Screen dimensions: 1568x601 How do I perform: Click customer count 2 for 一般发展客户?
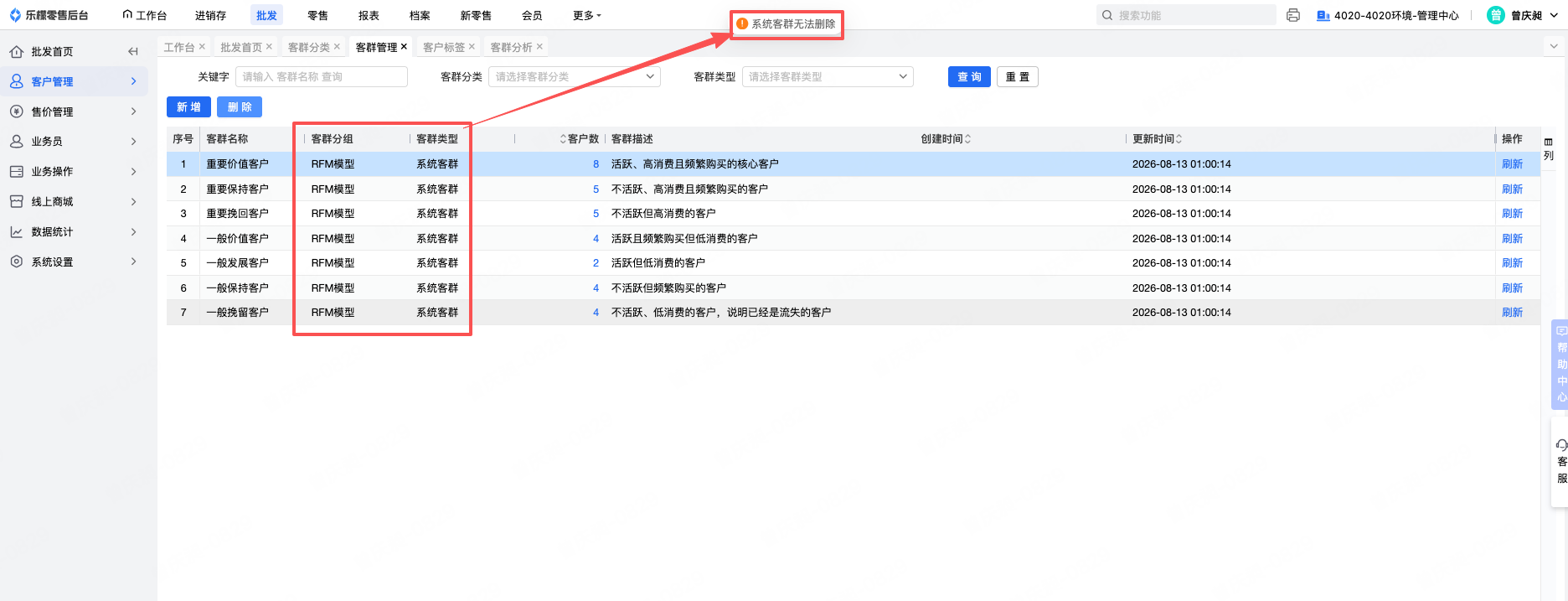[596, 263]
